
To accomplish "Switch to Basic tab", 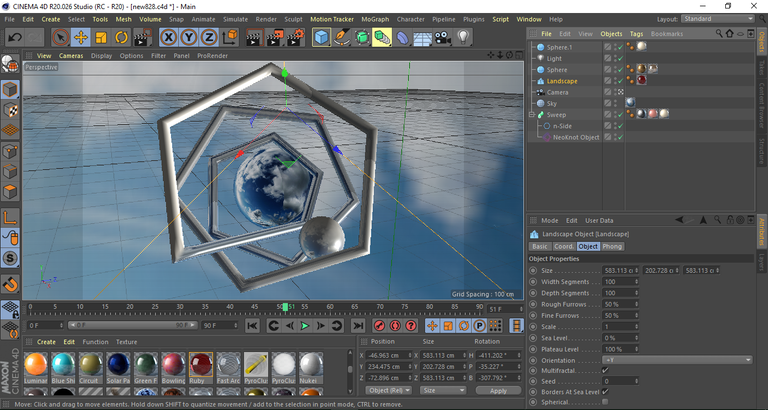I will [540, 246].
